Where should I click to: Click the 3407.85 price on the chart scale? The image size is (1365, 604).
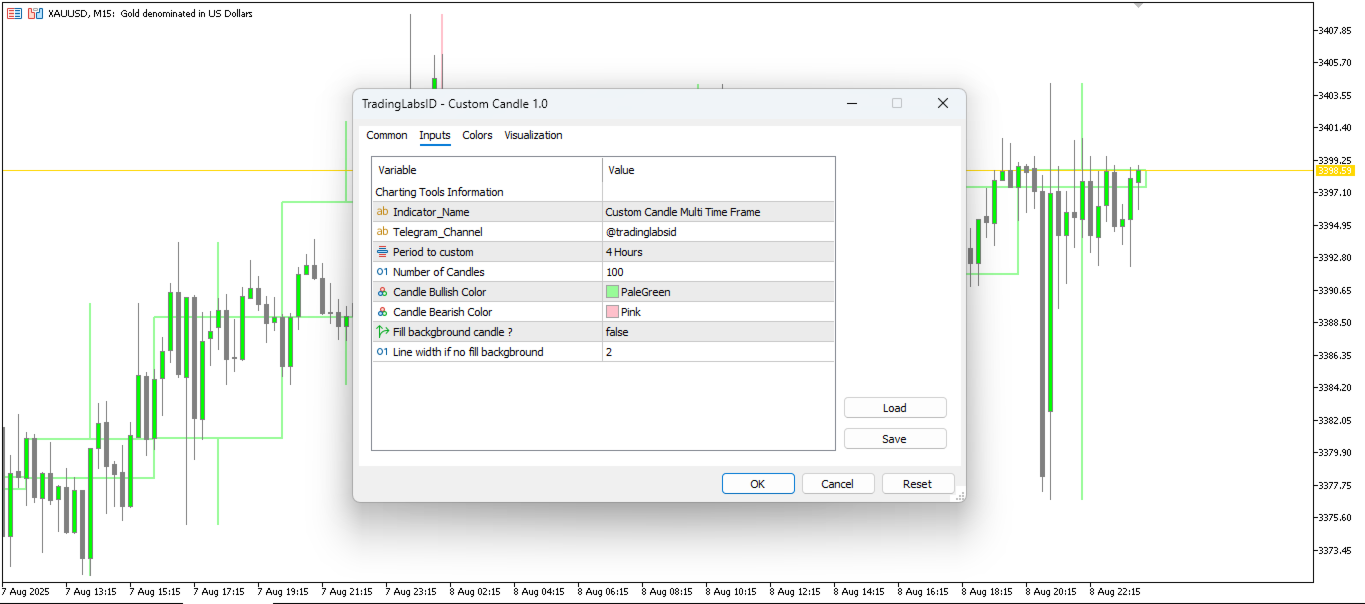[1336, 30]
